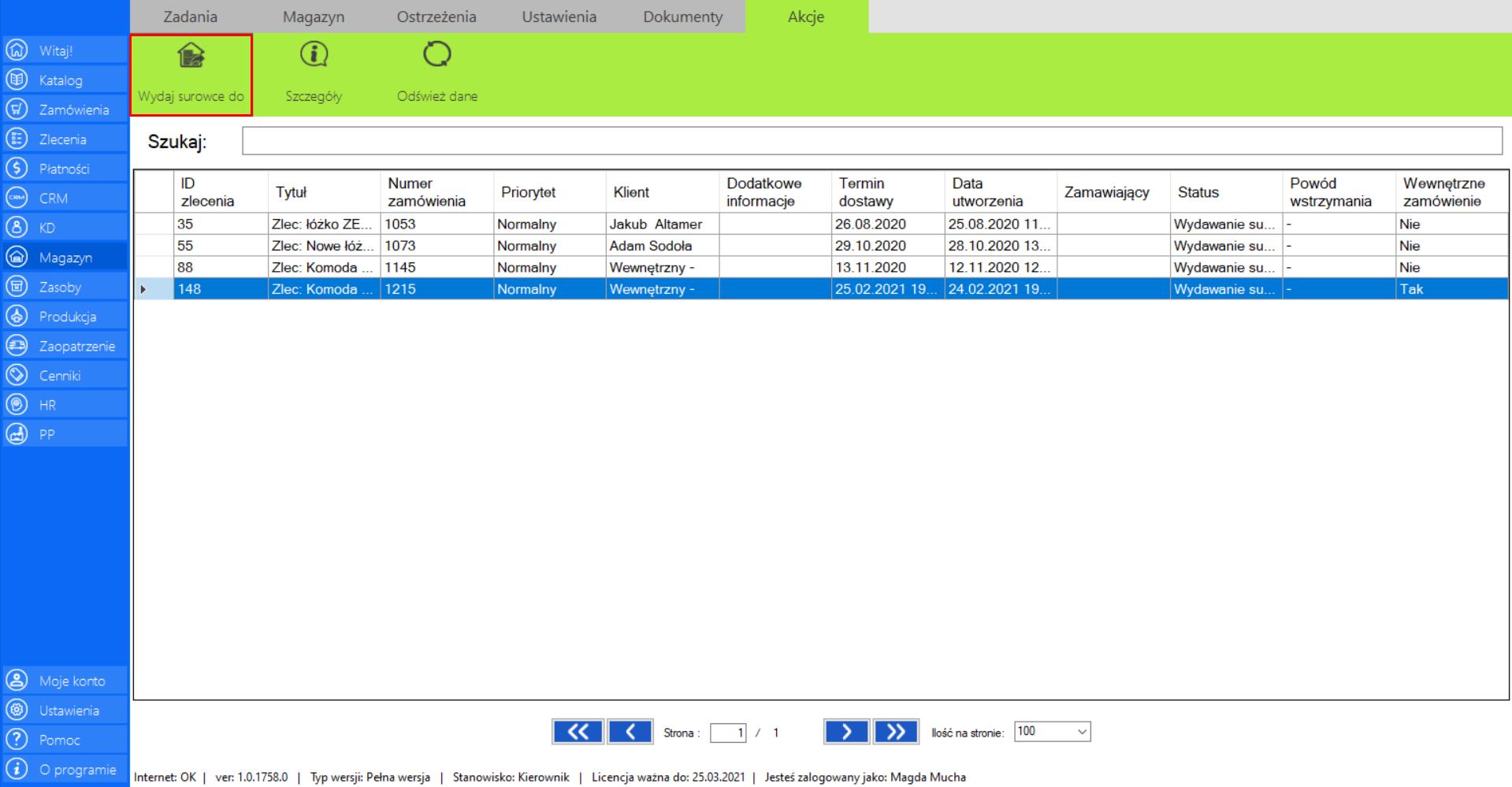Screen dimensions: 1512x787
Task: Sort by Tytuł column header
Action: click(324, 192)
